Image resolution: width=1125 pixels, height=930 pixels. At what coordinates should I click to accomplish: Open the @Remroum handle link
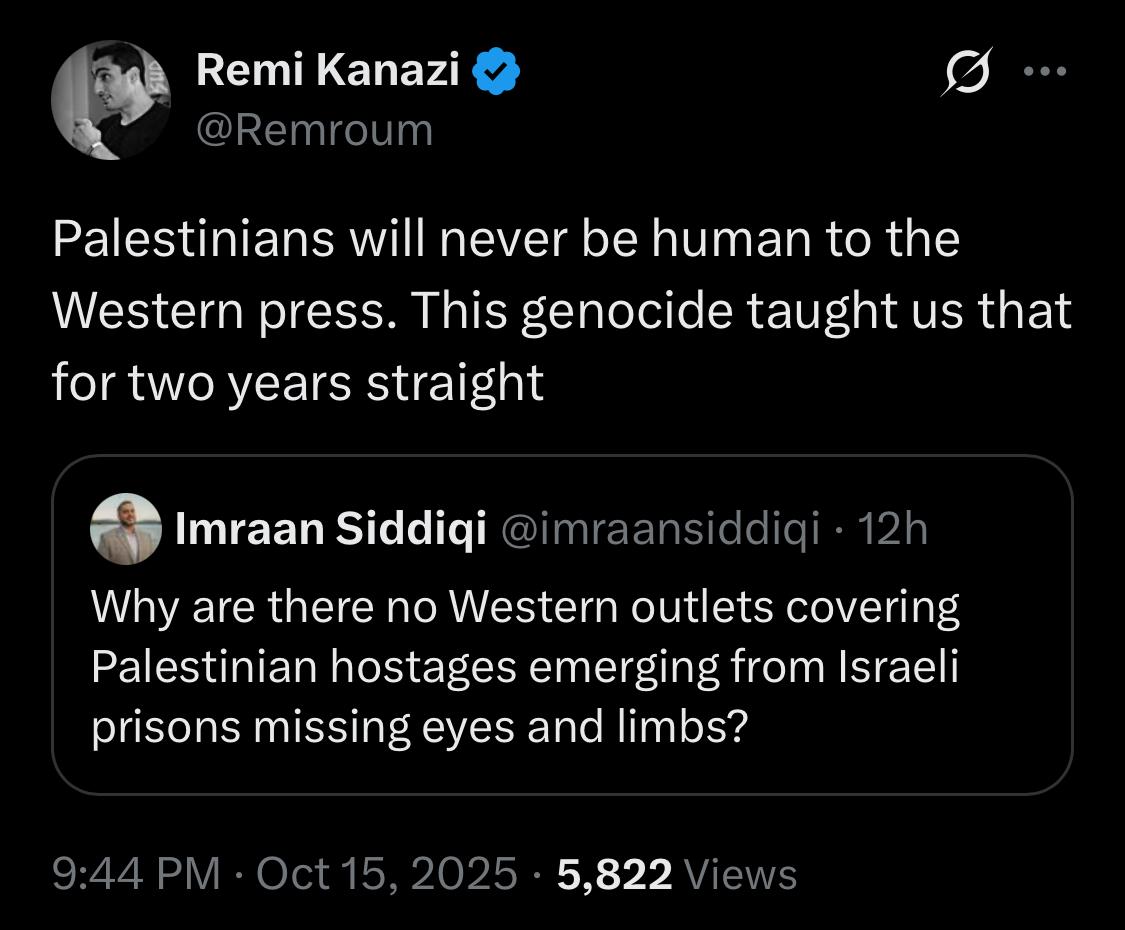[x=315, y=130]
